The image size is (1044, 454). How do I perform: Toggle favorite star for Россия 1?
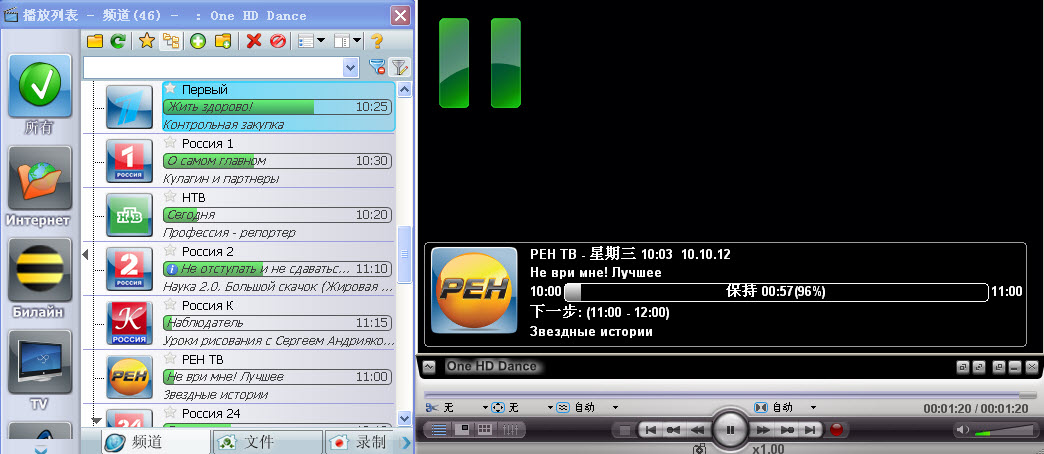click(170, 142)
